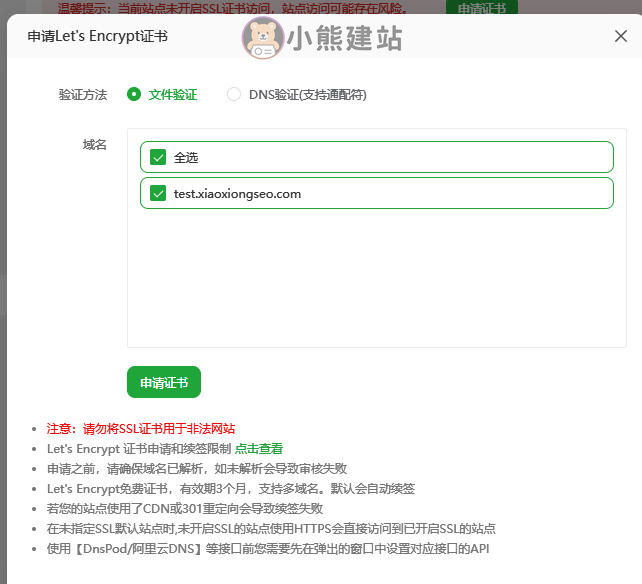Toggle the 全选 checkbox
The width and height of the screenshot is (642, 584).
(158, 157)
